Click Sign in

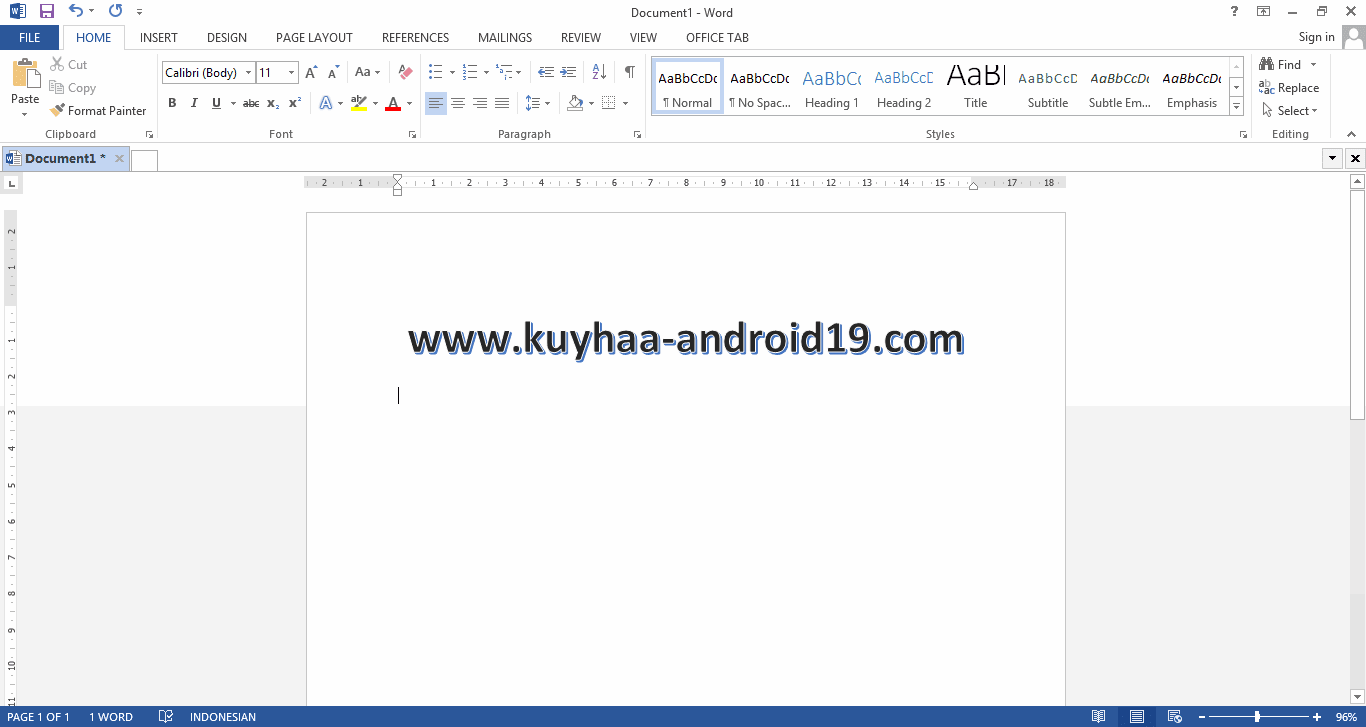pos(1316,37)
